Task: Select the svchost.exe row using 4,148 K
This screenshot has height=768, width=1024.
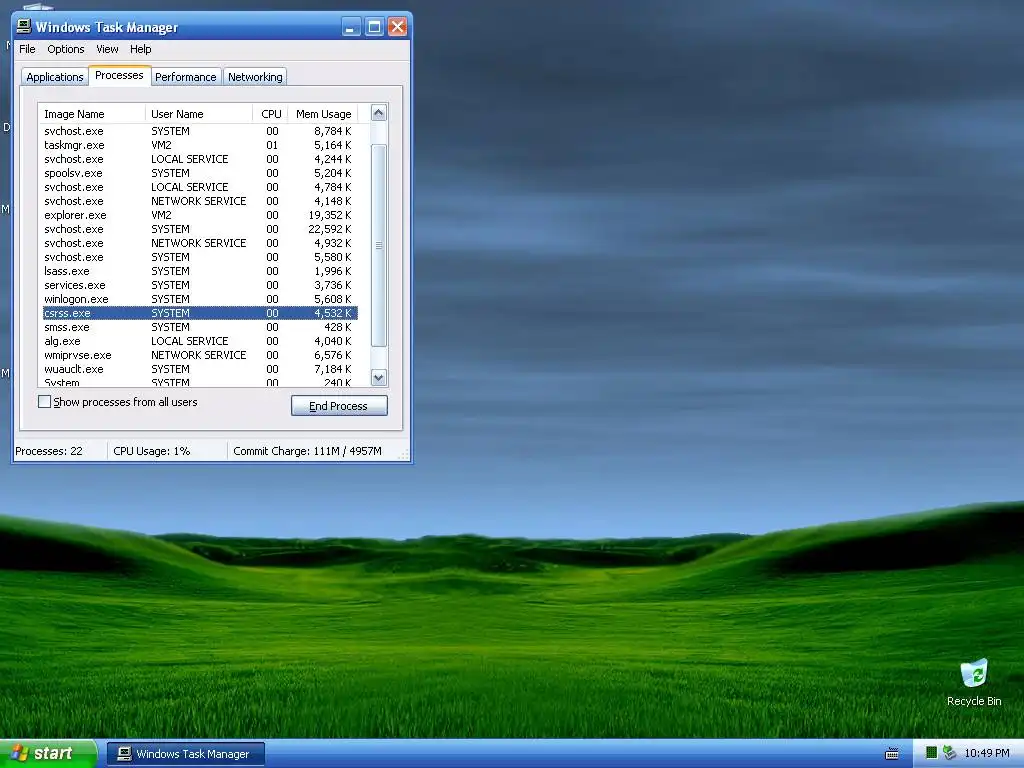Action: [x=199, y=201]
